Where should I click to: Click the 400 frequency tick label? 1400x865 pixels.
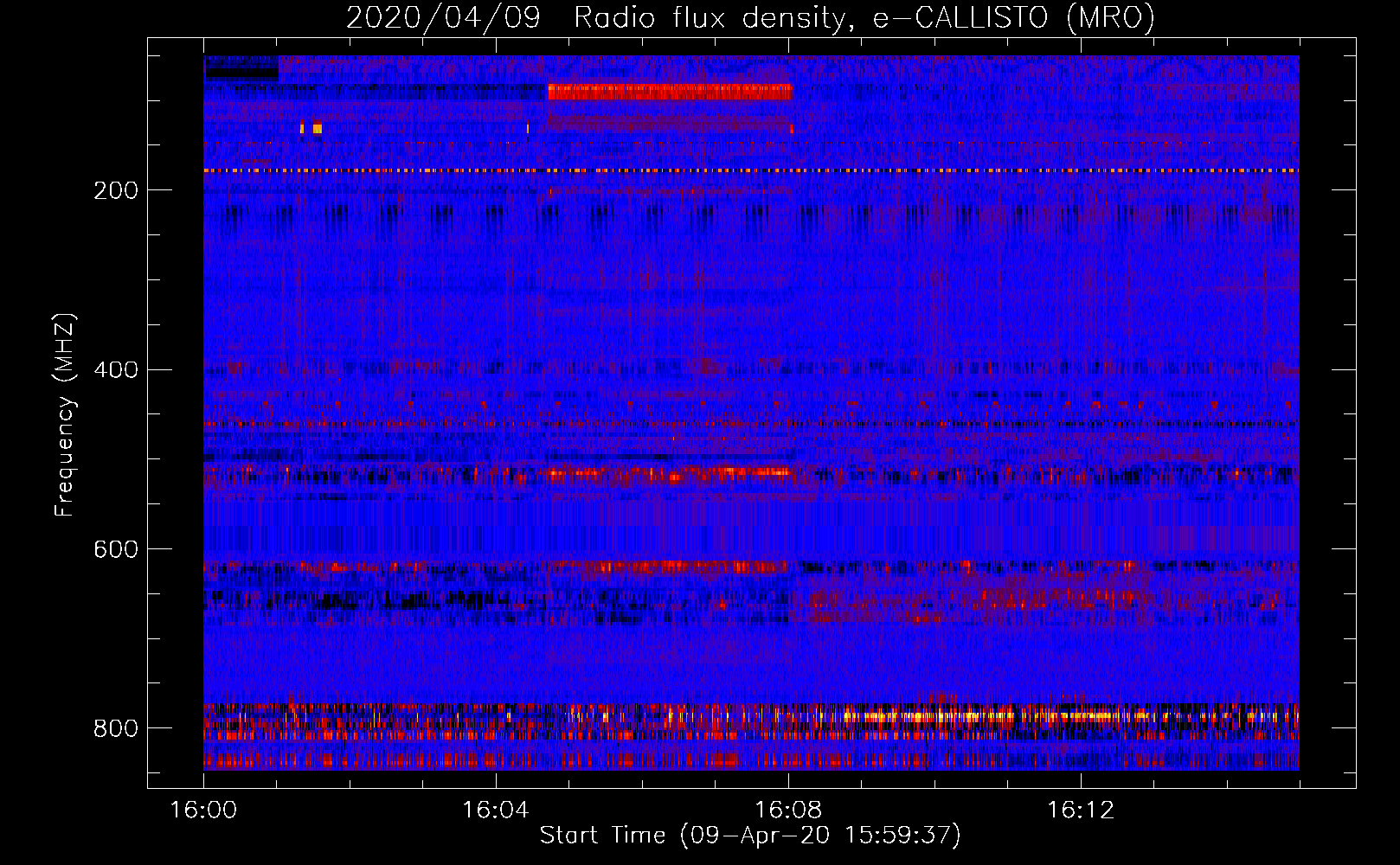(116, 370)
